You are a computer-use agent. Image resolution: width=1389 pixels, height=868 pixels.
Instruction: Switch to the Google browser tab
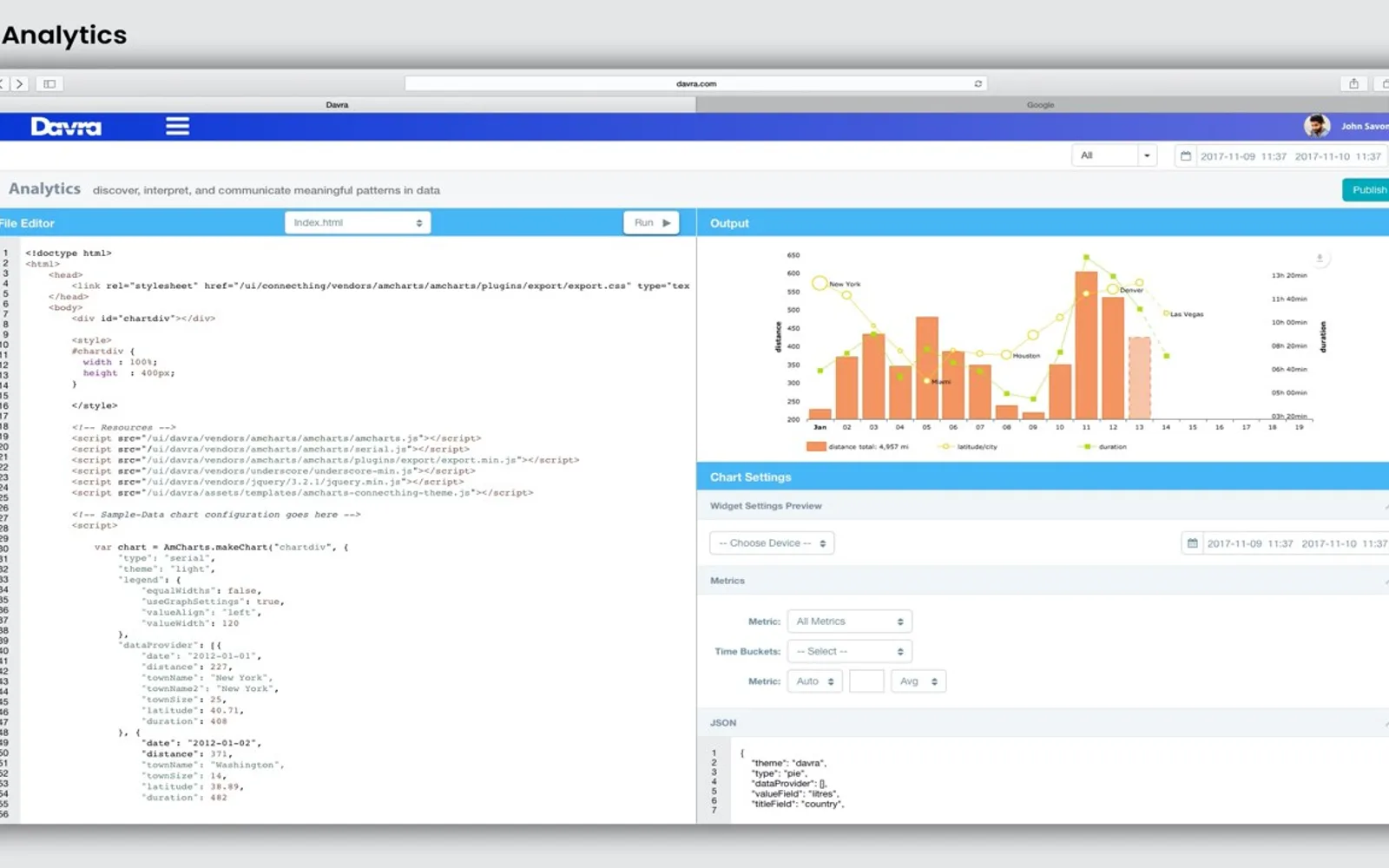[x=1040, y=105]
